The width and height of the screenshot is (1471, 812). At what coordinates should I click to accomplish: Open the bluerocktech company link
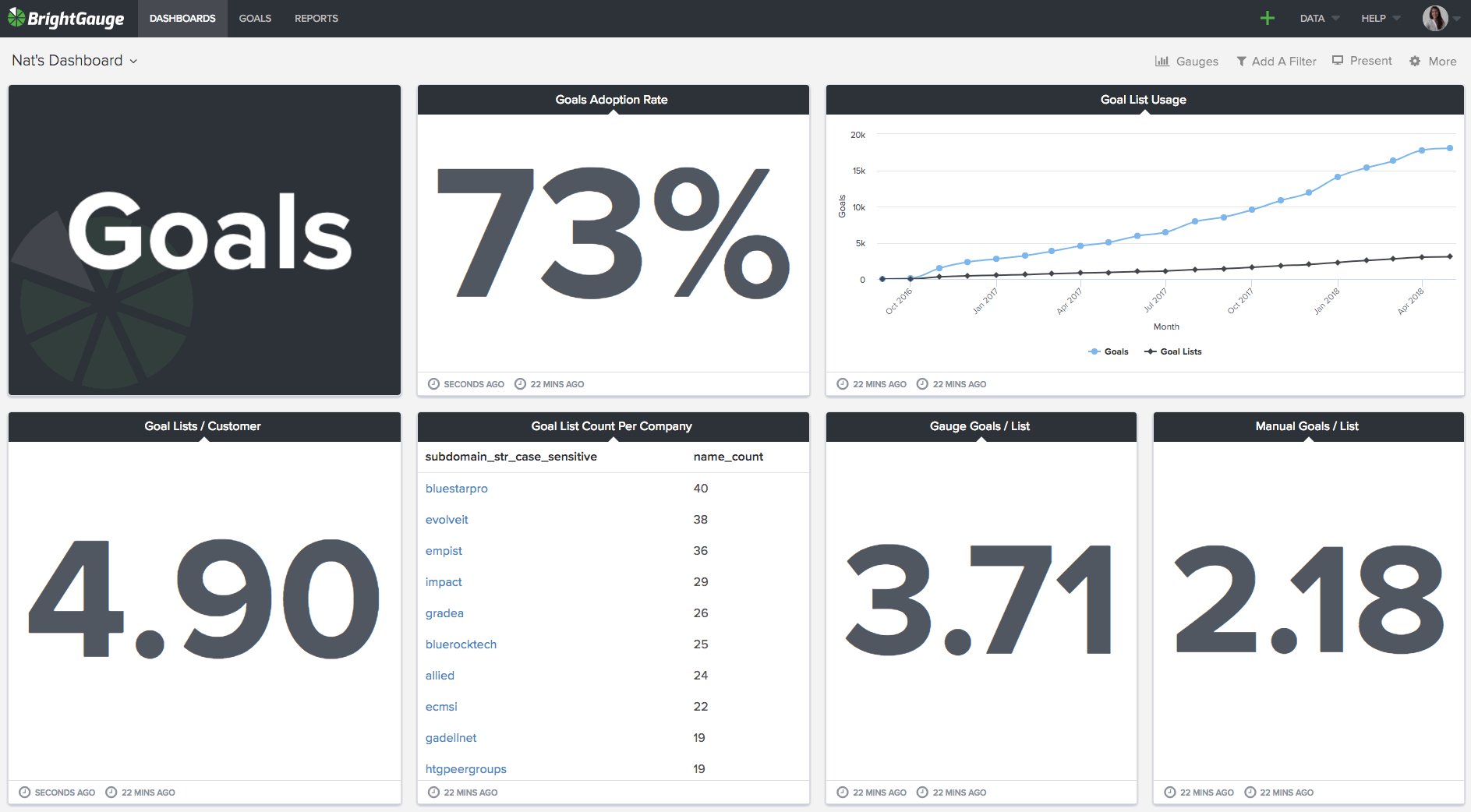click(461, 644)
